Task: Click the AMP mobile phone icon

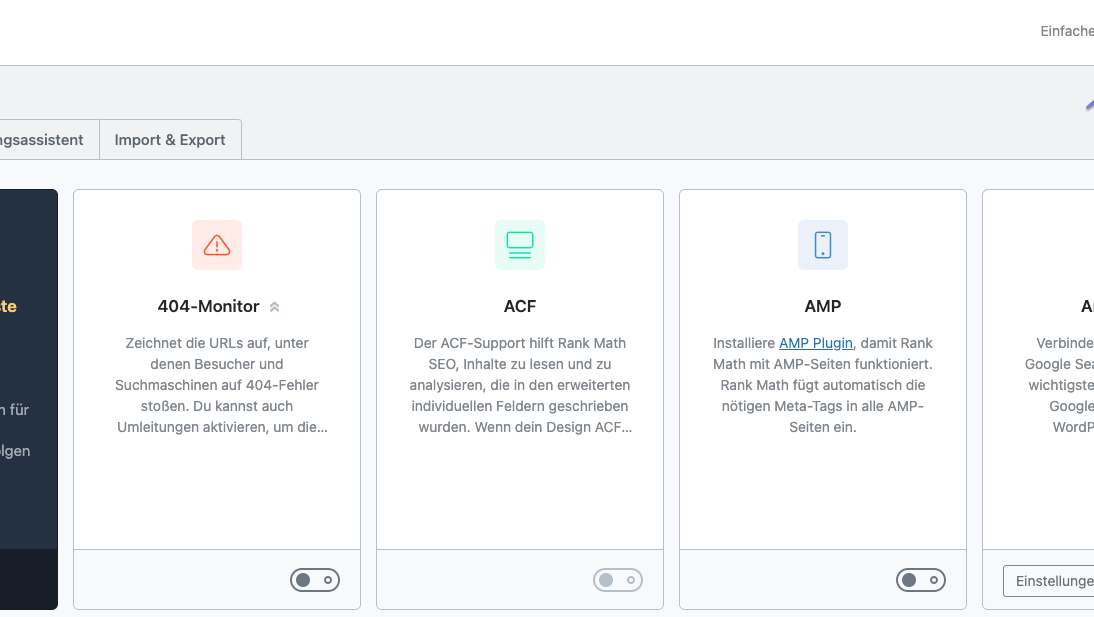Action: pyautogui.click(x=823, y=245)
